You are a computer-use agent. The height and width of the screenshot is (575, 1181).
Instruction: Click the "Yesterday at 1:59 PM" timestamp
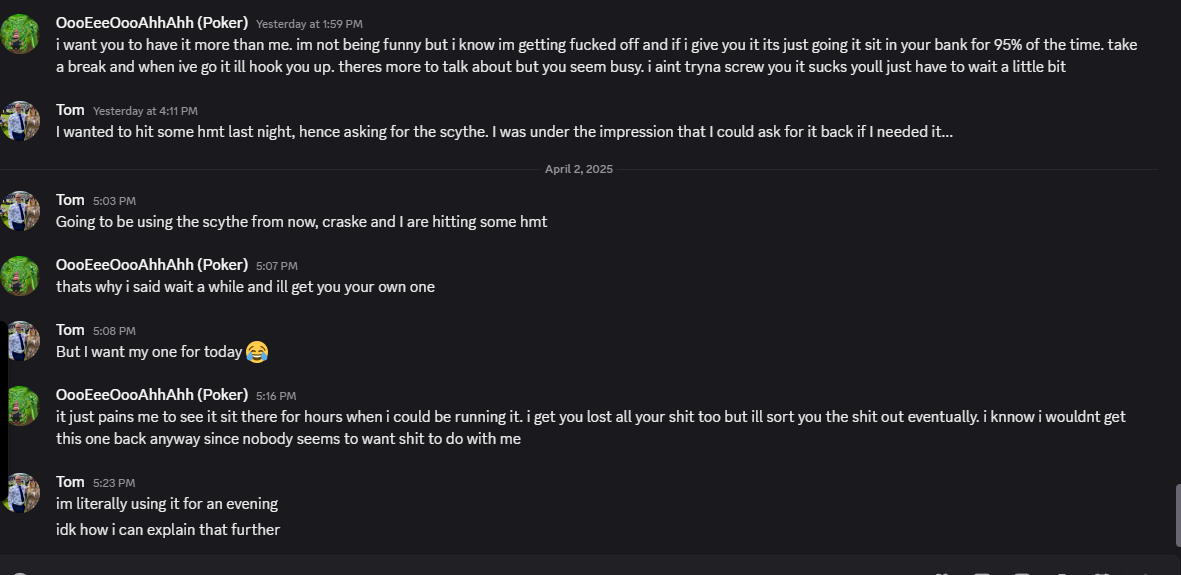pyautogui.click(x=309, y=23)
